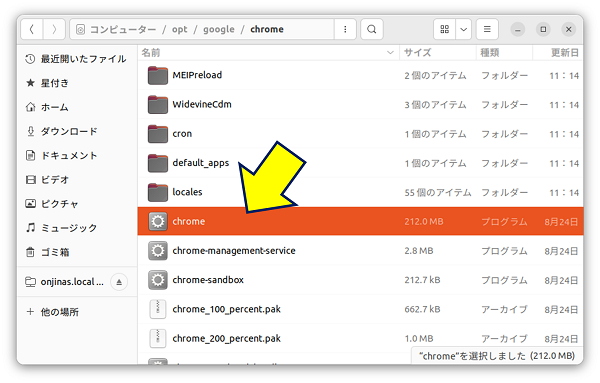This screenshot has height=383, width=600.
Task: Open 他の場所 in the sidebar
Action: (77, 312)
